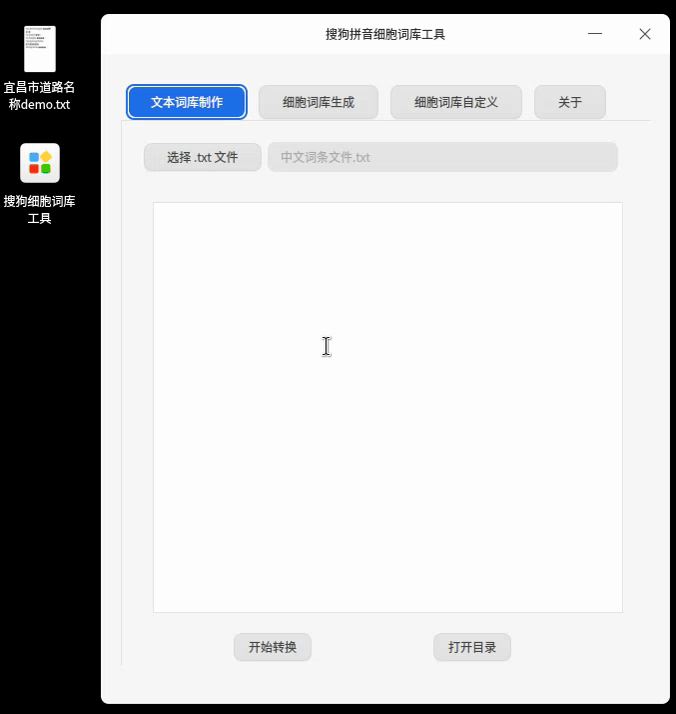Close the 搜狗拼音细胞词库工具 window
This screenshot has height=714, width=676.
tap(645, 34)
